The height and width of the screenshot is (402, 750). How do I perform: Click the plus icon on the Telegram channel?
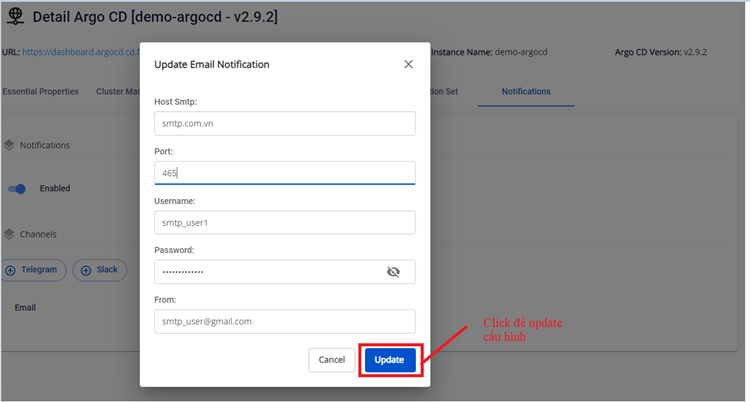pos(11,270)
